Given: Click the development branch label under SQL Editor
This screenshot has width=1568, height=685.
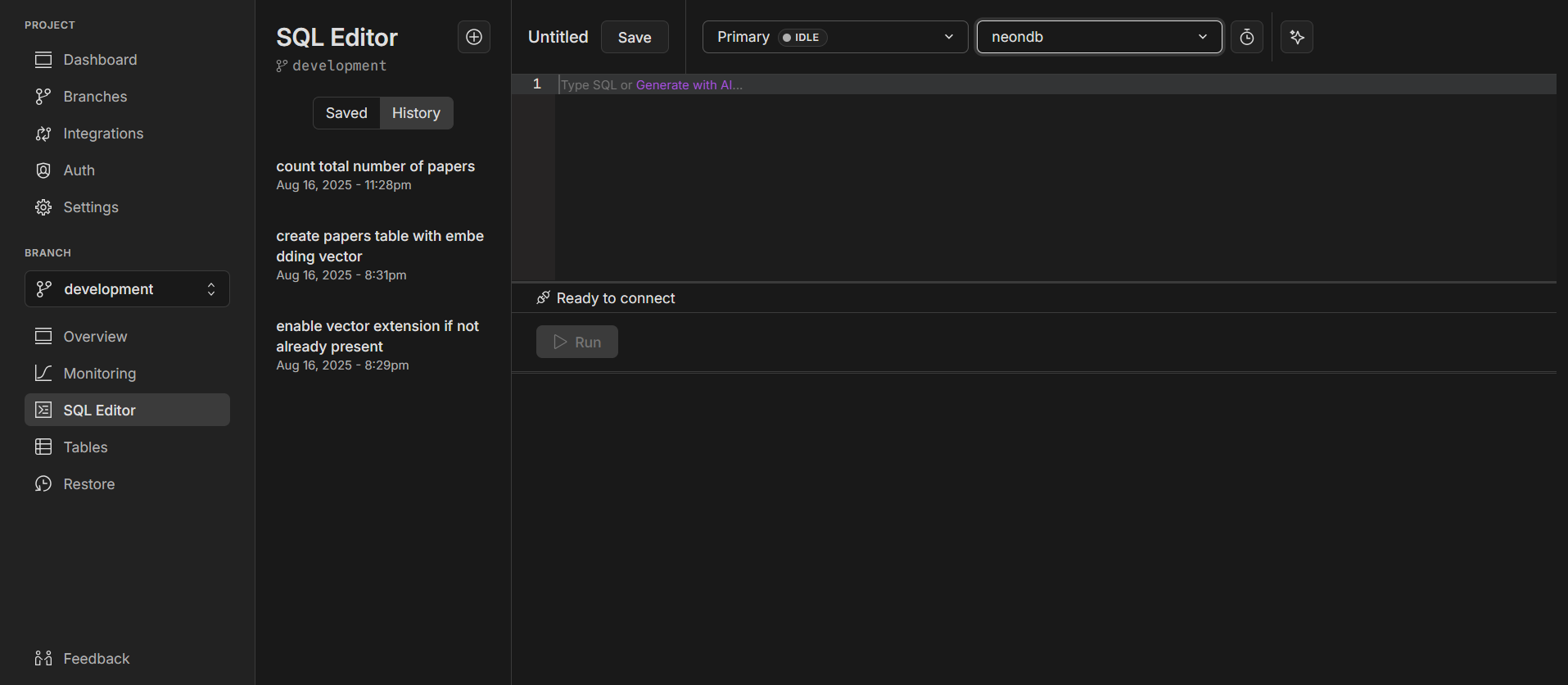Looking at the screenshot, I should point(339,66).
